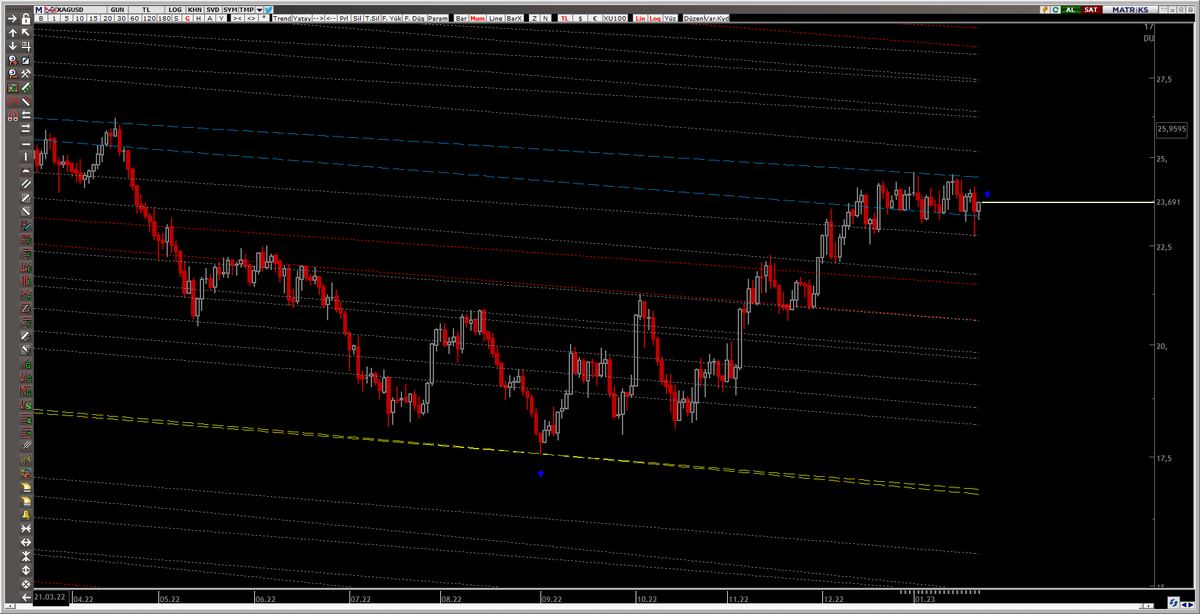Select the 60 minute period button
This screenshot has width=1200, height=614.
pos(135,18)
